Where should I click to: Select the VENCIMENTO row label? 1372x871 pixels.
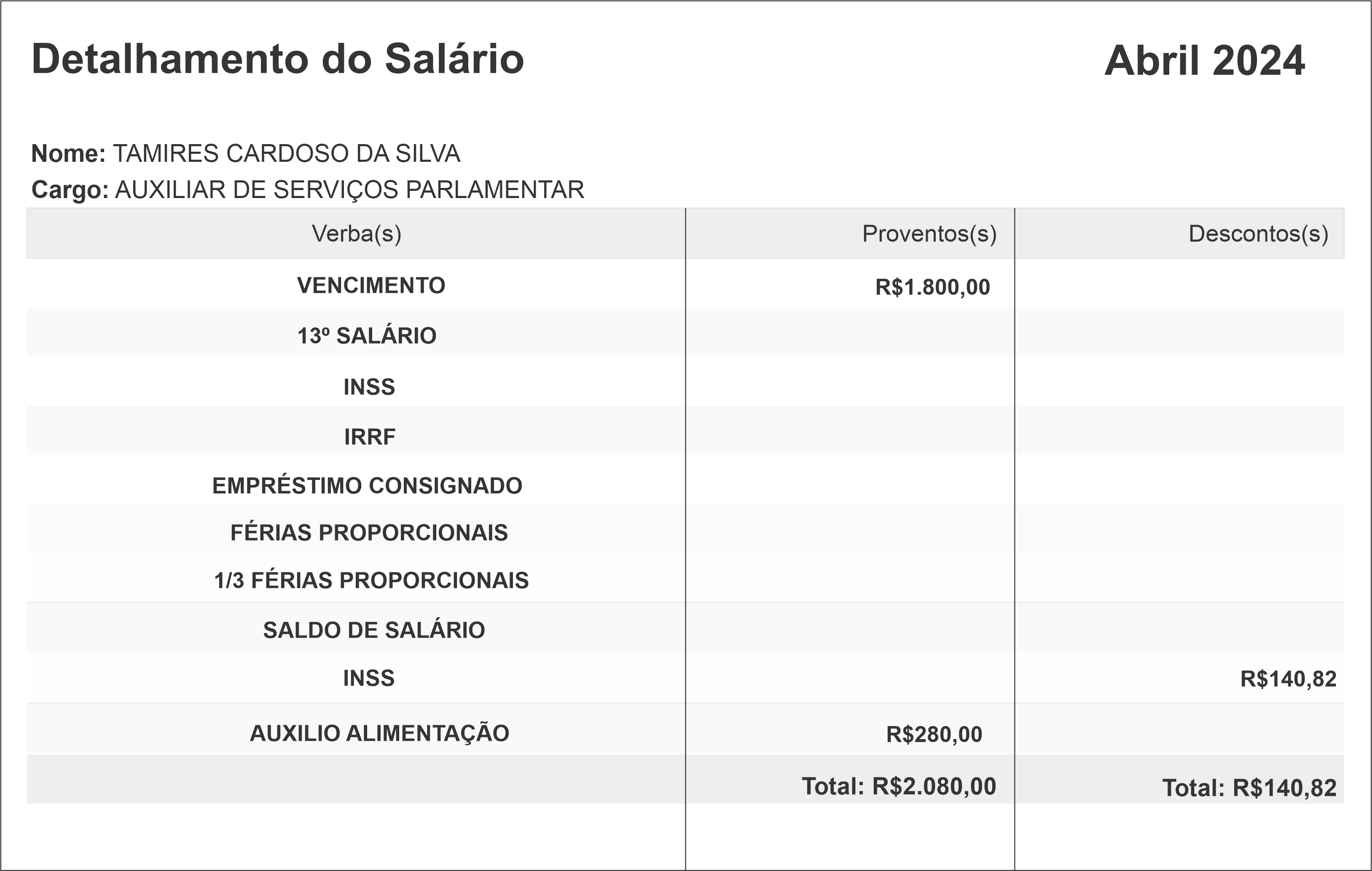(x=371, y=285)
